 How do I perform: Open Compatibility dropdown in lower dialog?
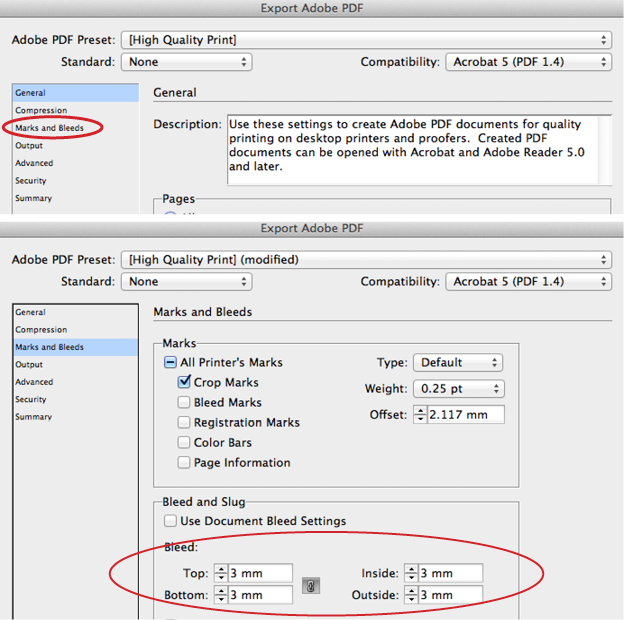528,281
